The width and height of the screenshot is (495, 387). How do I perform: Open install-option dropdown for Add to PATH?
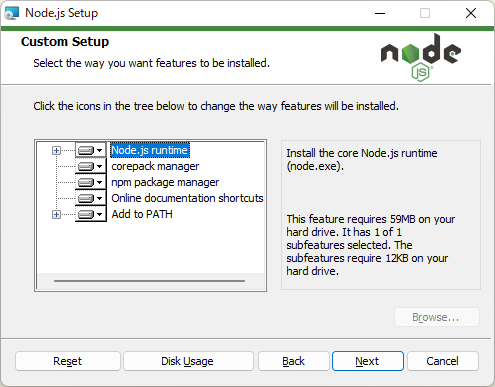91,214
